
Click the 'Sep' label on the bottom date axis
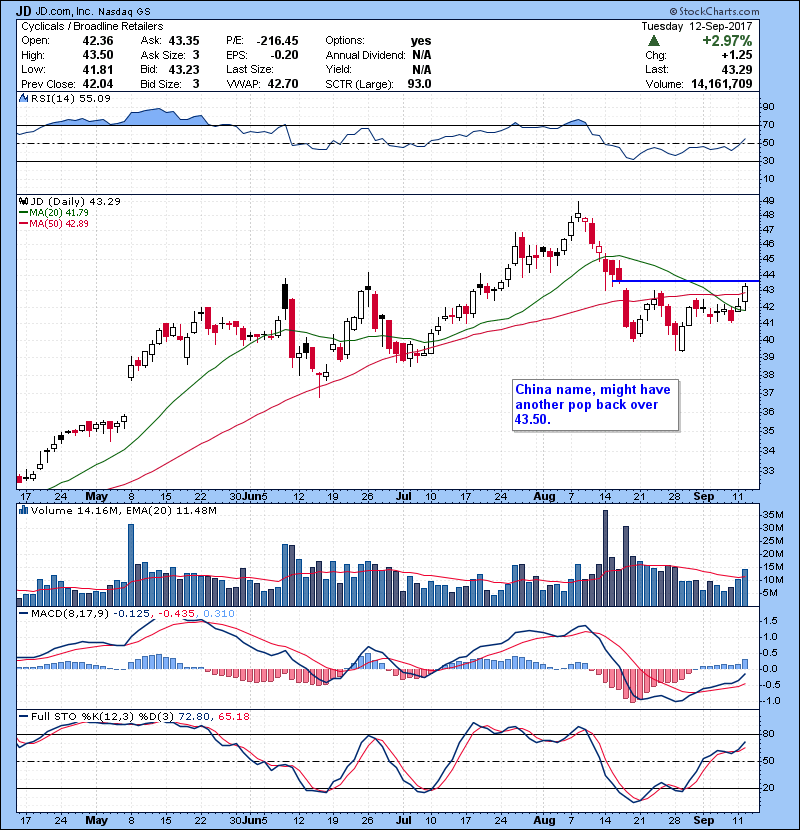tap(704, 820)
